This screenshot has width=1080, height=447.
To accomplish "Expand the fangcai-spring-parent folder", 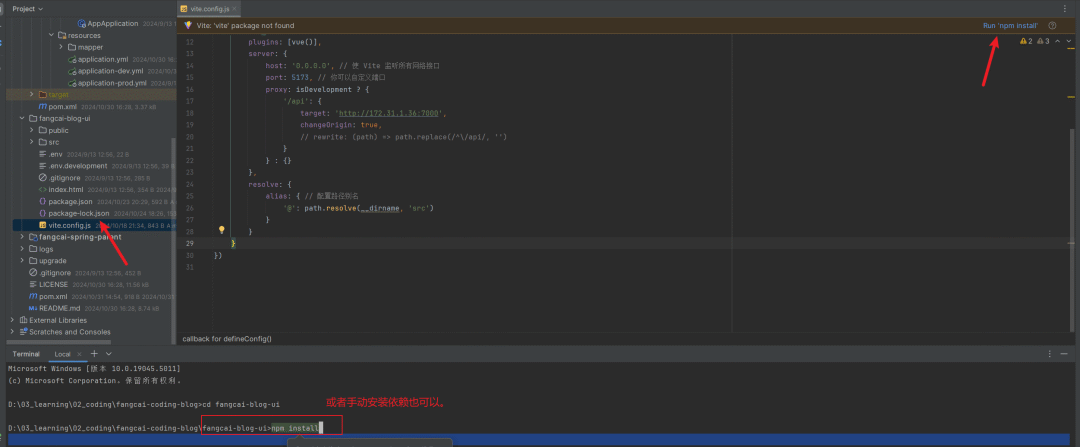I will [22, 237].
